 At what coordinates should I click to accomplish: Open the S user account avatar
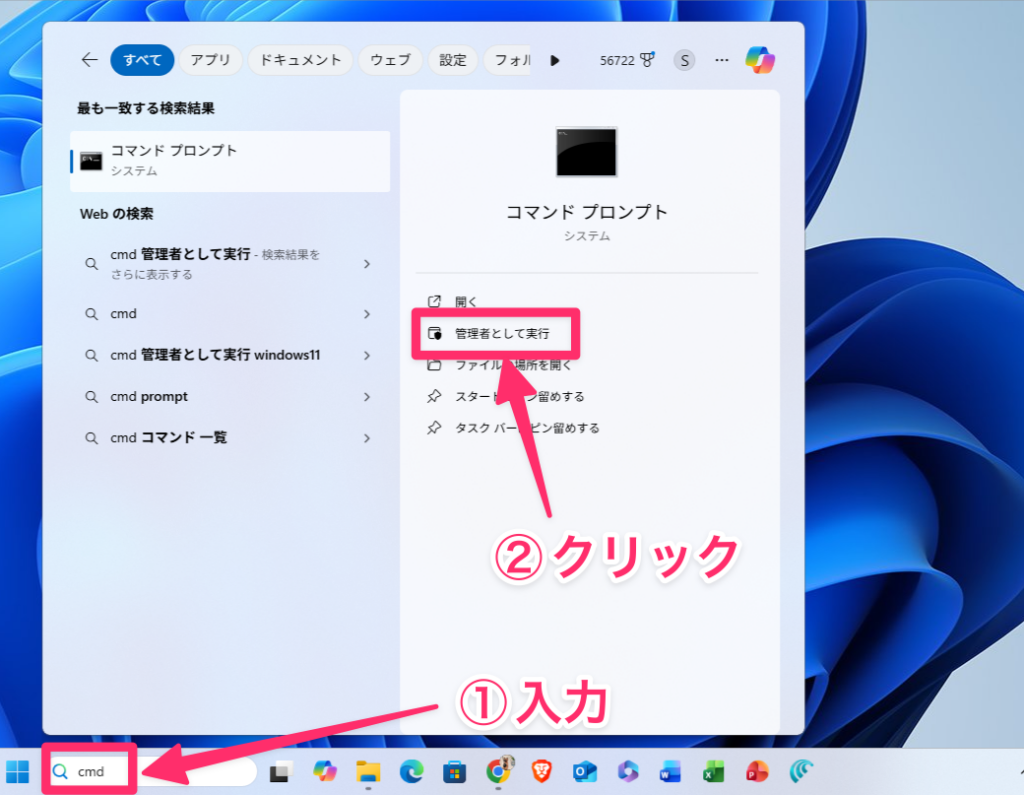(x=684, y=60)
